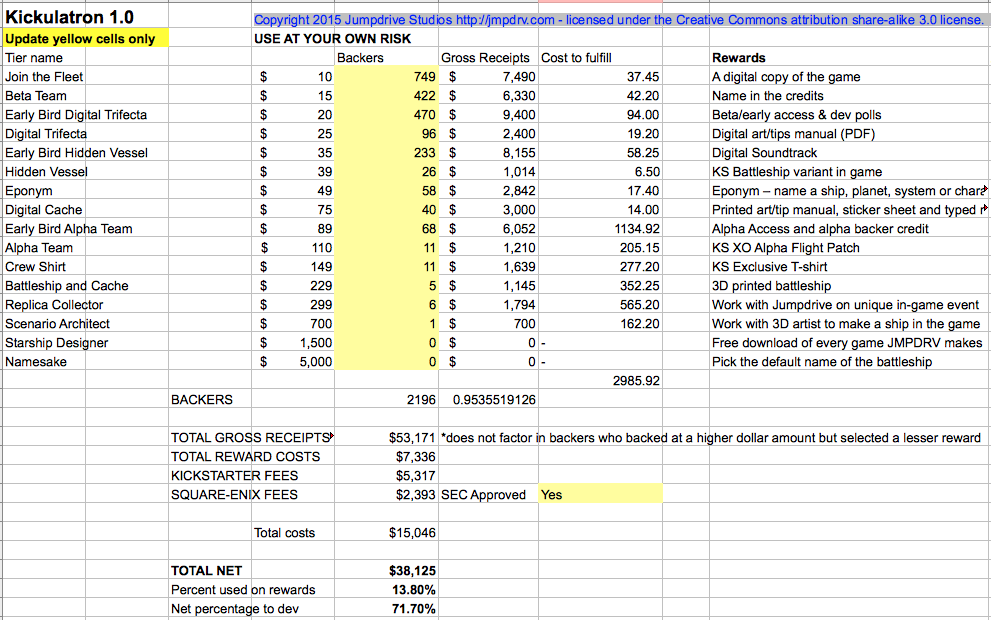
Task: Select the TOTAL NET value $38,125
Action: point(412,571)
